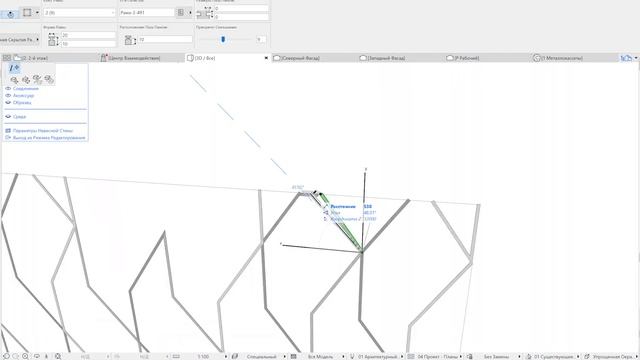Image resolution: width=640 pixels, height=360 pixels.
Task: Click the panel slot position icon
Action: (x=130, y=40)
